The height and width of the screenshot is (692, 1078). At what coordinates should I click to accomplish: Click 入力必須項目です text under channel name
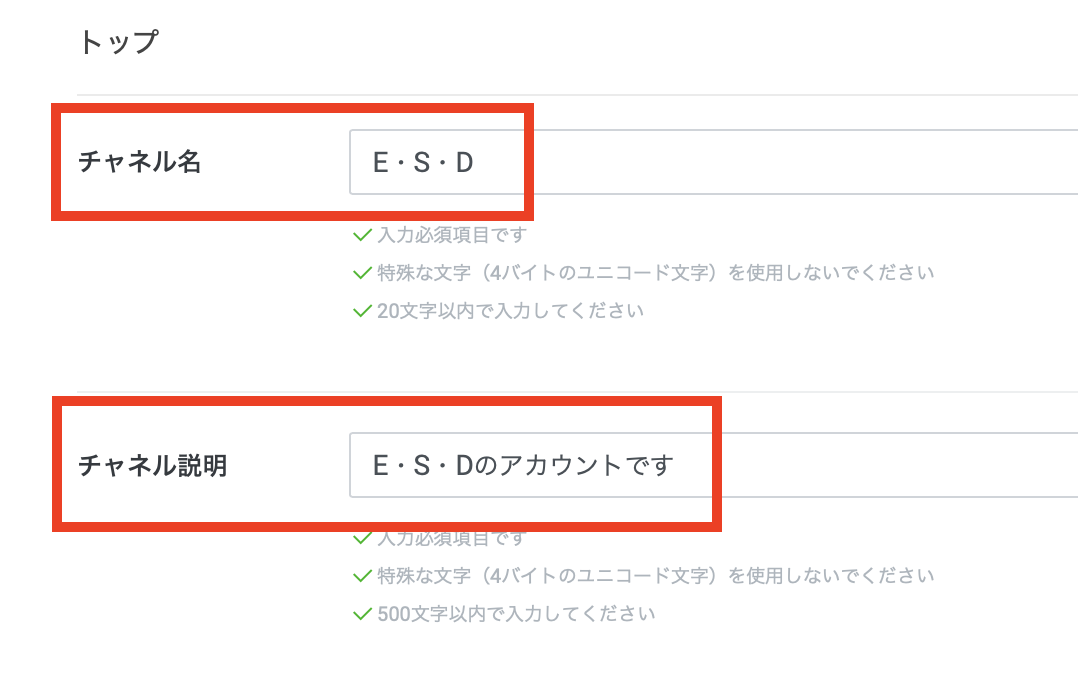pos(451,236)
